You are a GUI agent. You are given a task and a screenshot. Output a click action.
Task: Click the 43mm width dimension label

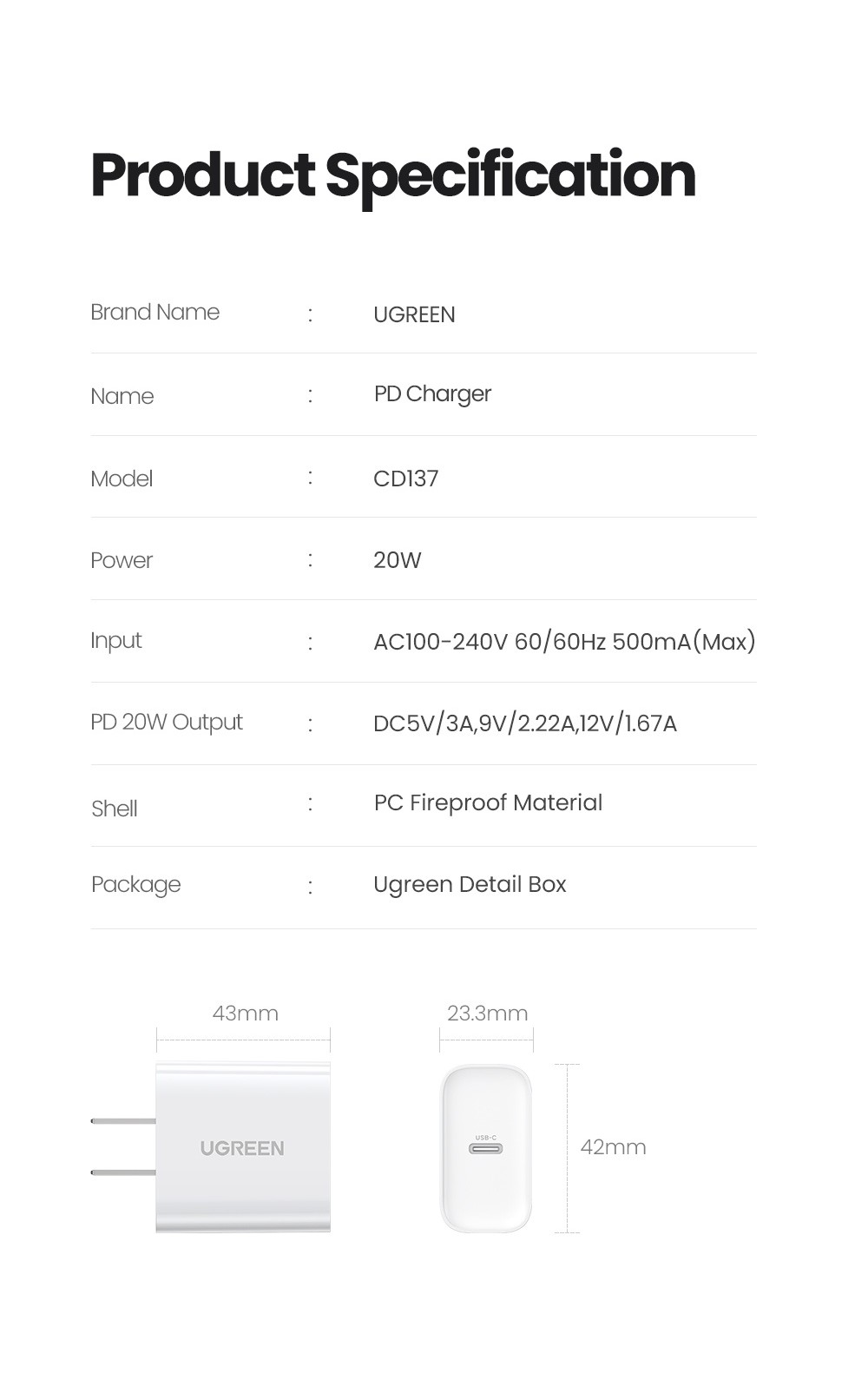(x=246, y=1014)
